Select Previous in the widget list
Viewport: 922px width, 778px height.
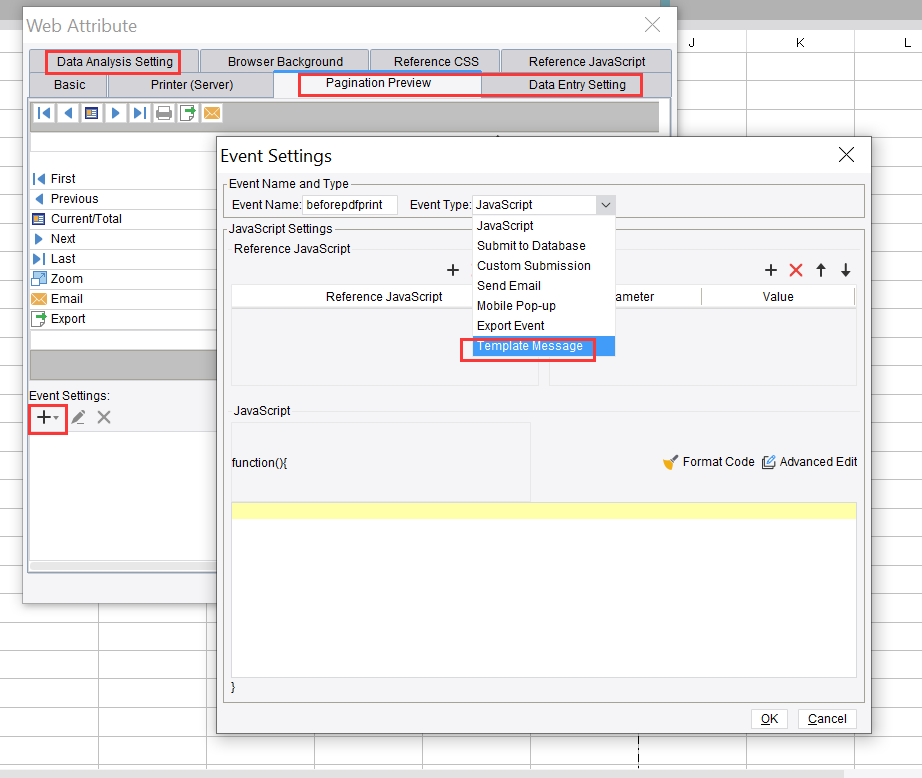(x=123, y=199)
